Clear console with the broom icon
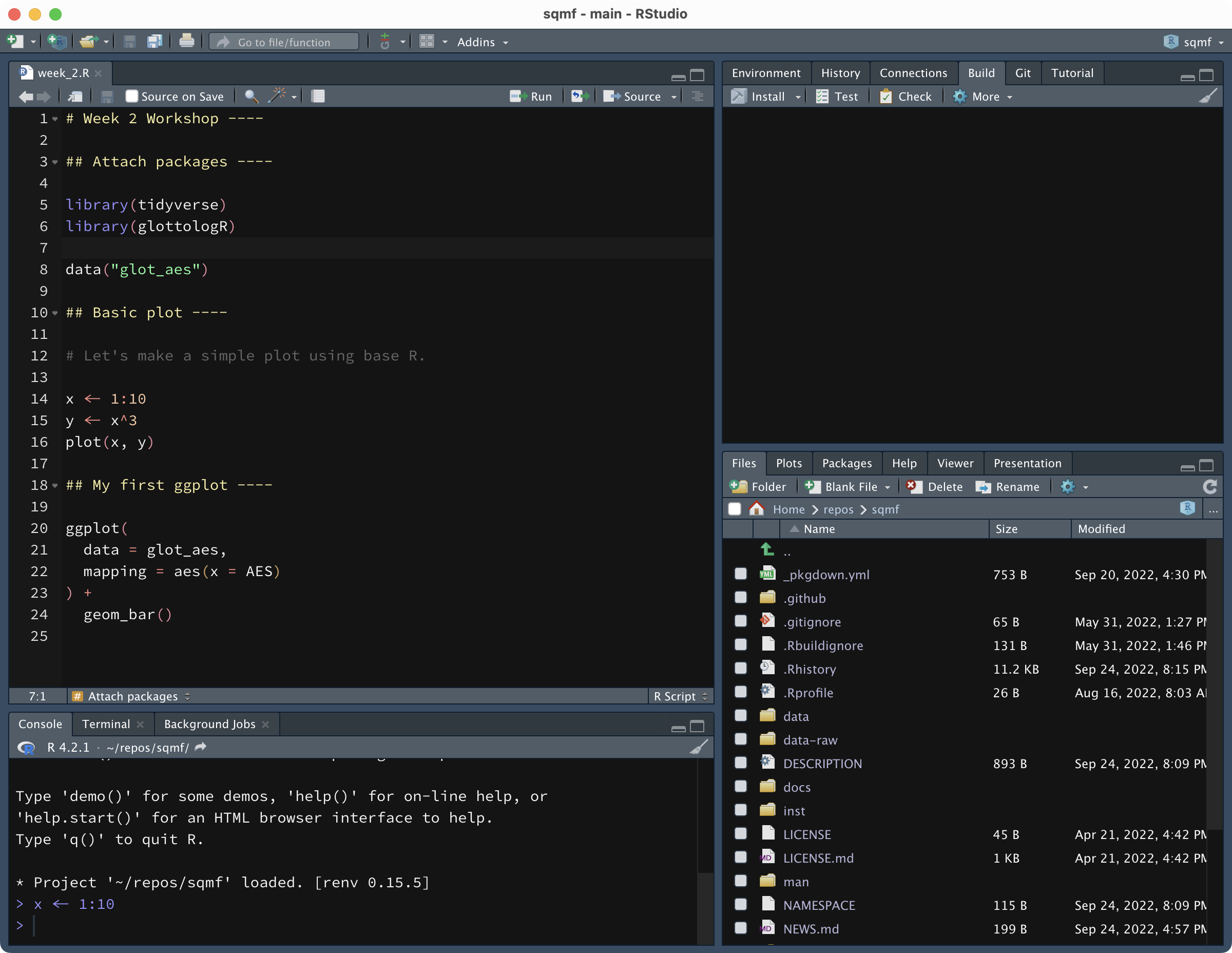The image size is (1232, 953). [698, 747]
